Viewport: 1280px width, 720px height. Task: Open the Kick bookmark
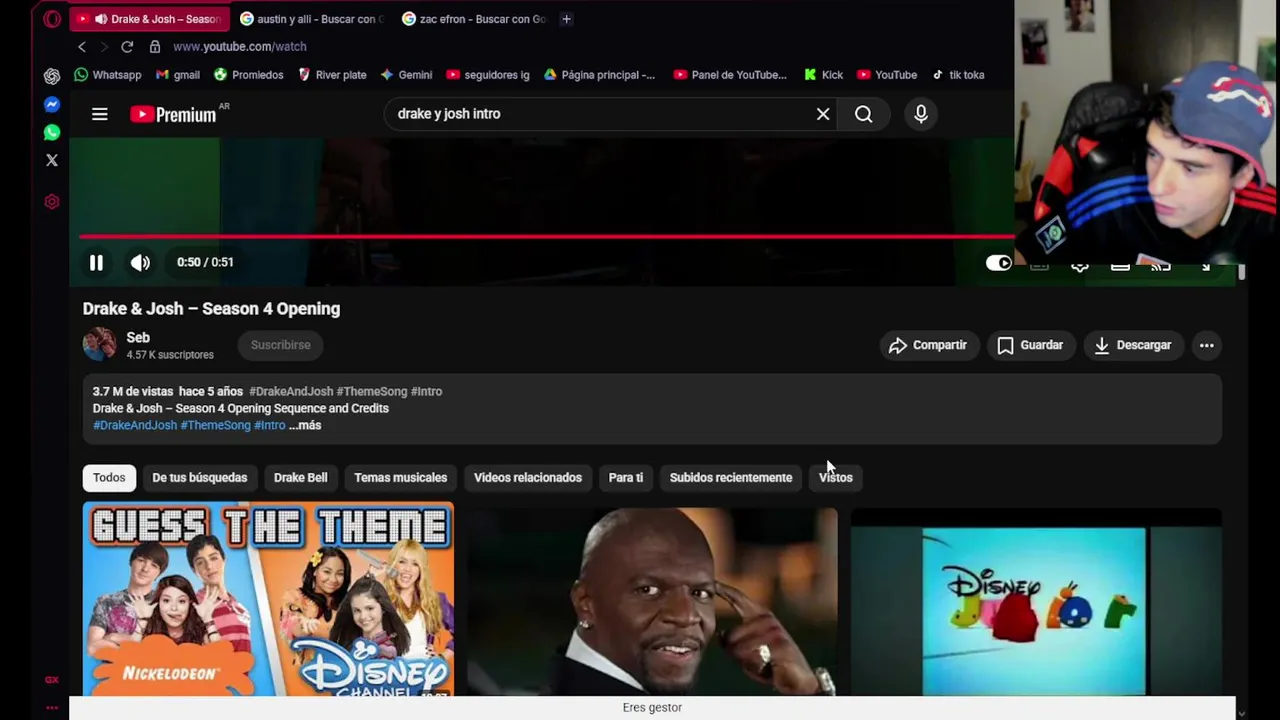[x=822, y=75]
